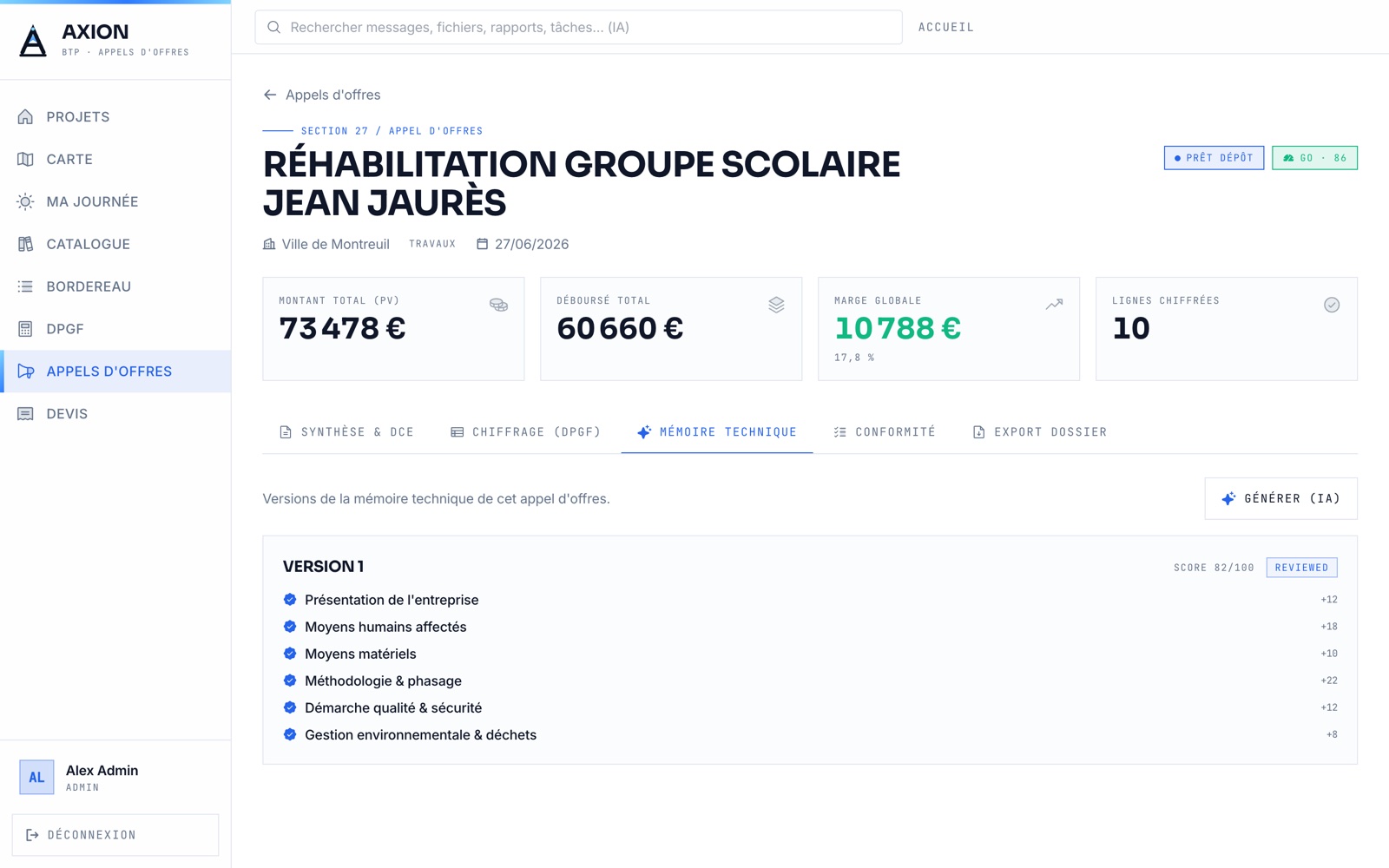Select the Mémoire Technique tab
This screenshot has height=868, width=1389.
[717, 432]
